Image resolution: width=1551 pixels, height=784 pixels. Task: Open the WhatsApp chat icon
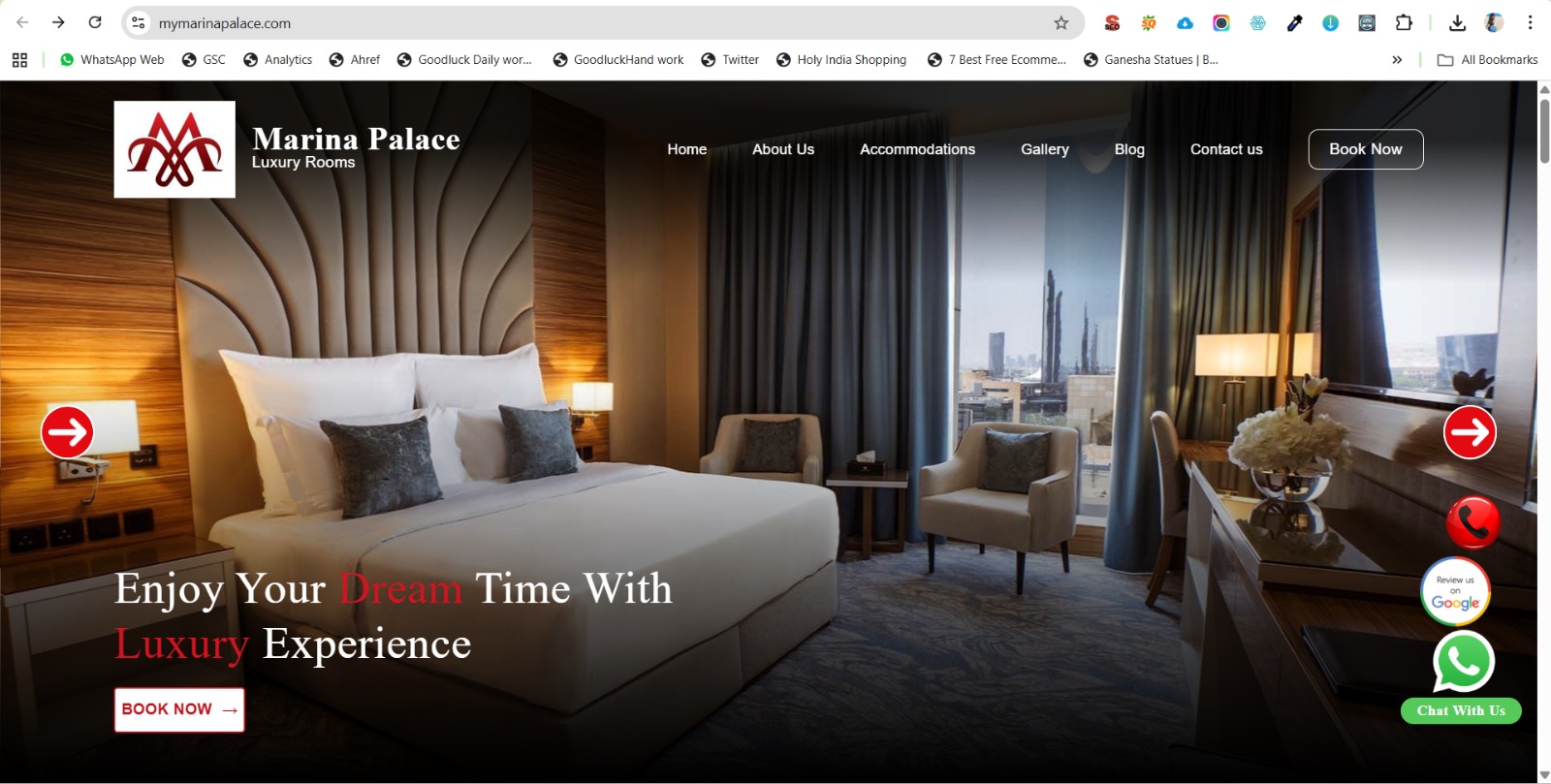click(x=1464, y=661)
